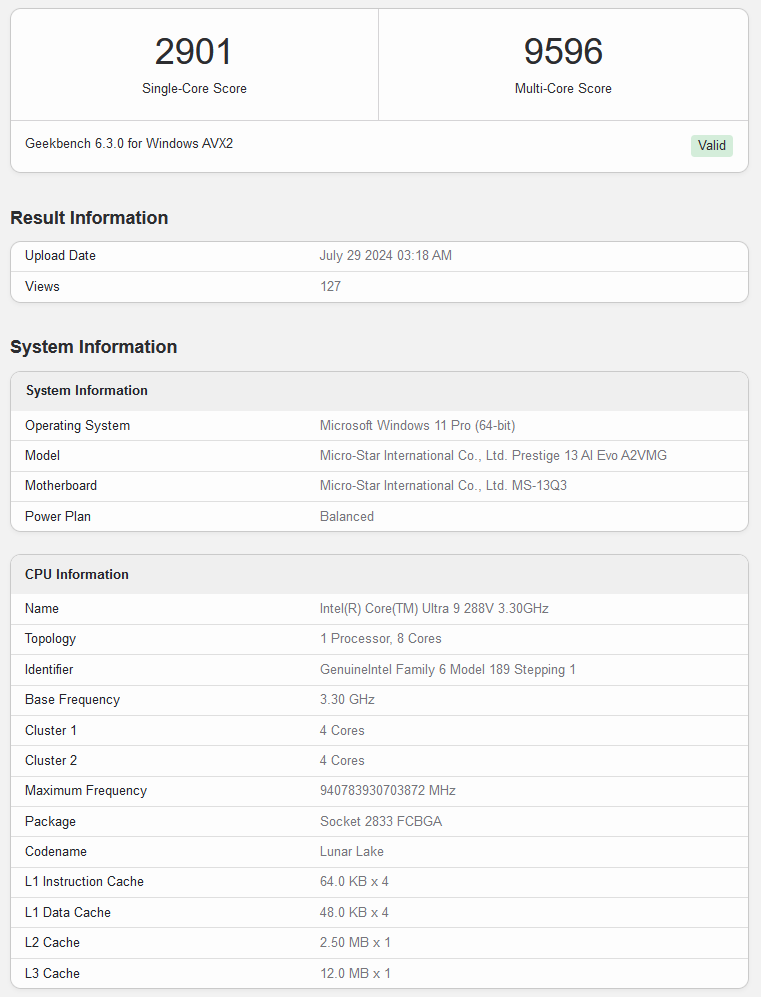Click the Intel Core Ultra 9 288V name value

coord(434,609)
